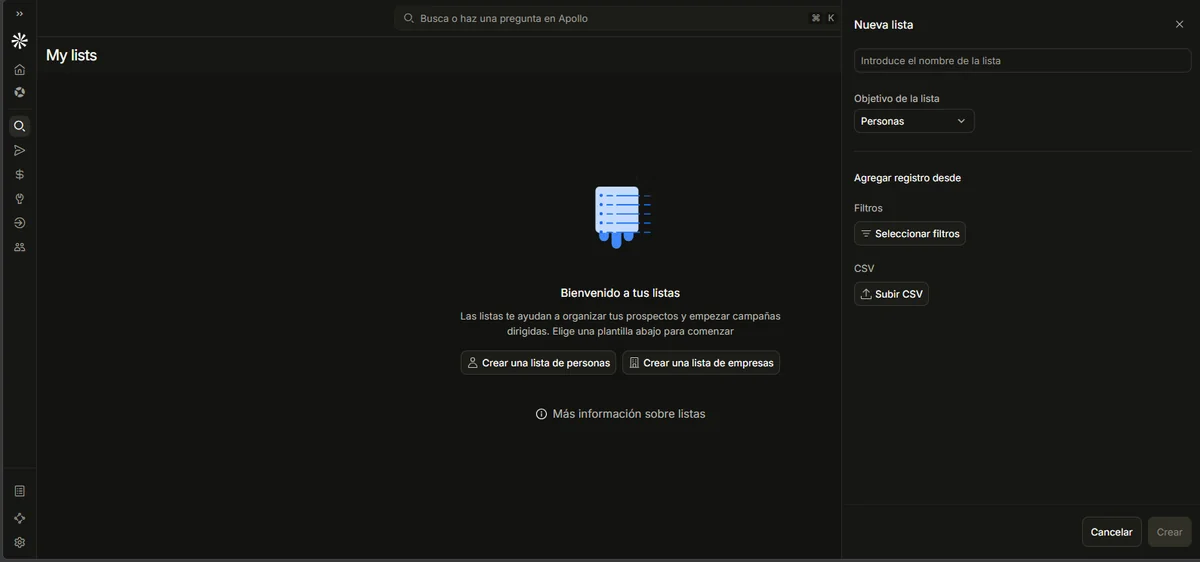Open the people group icon in sidebar
The height and width of the screenshot is (562, 1200).
pos(19,247)
